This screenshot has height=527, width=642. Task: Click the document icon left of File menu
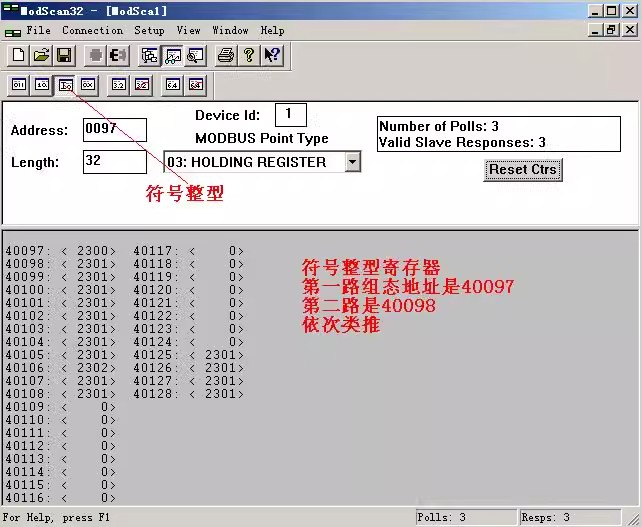click(13, 32)
